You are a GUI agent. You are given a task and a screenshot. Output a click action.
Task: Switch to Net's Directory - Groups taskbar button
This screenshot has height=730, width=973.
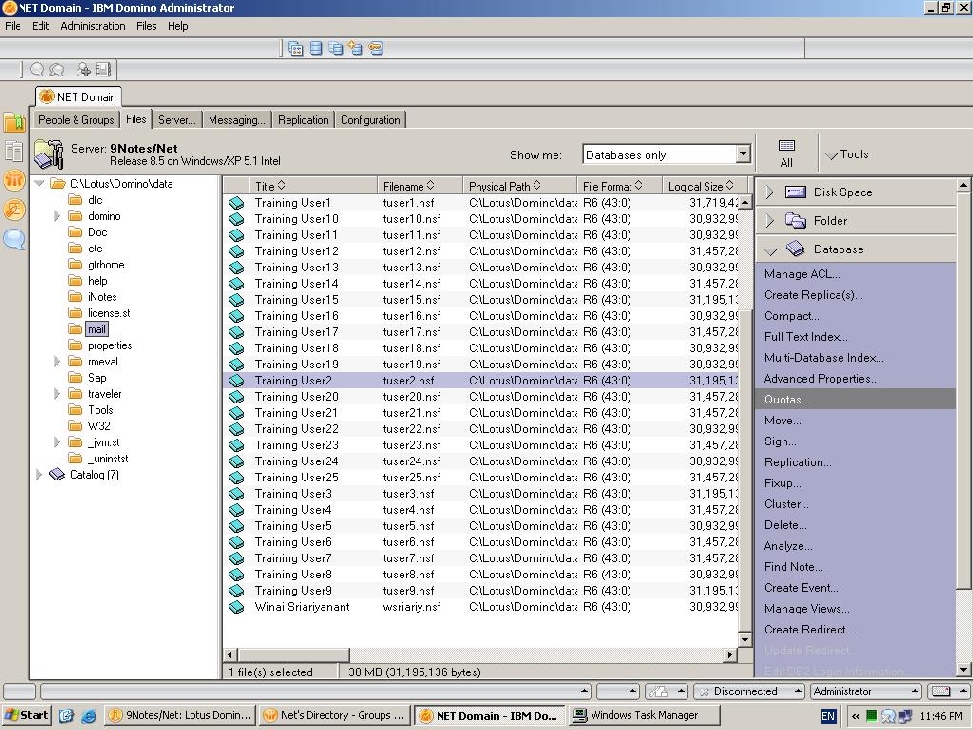click(335, 716)
